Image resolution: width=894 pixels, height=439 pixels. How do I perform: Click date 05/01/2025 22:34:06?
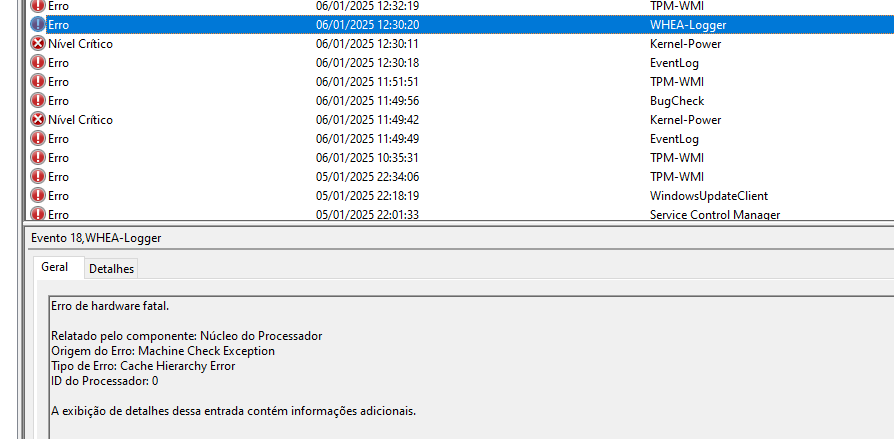(x=367, y=177)
